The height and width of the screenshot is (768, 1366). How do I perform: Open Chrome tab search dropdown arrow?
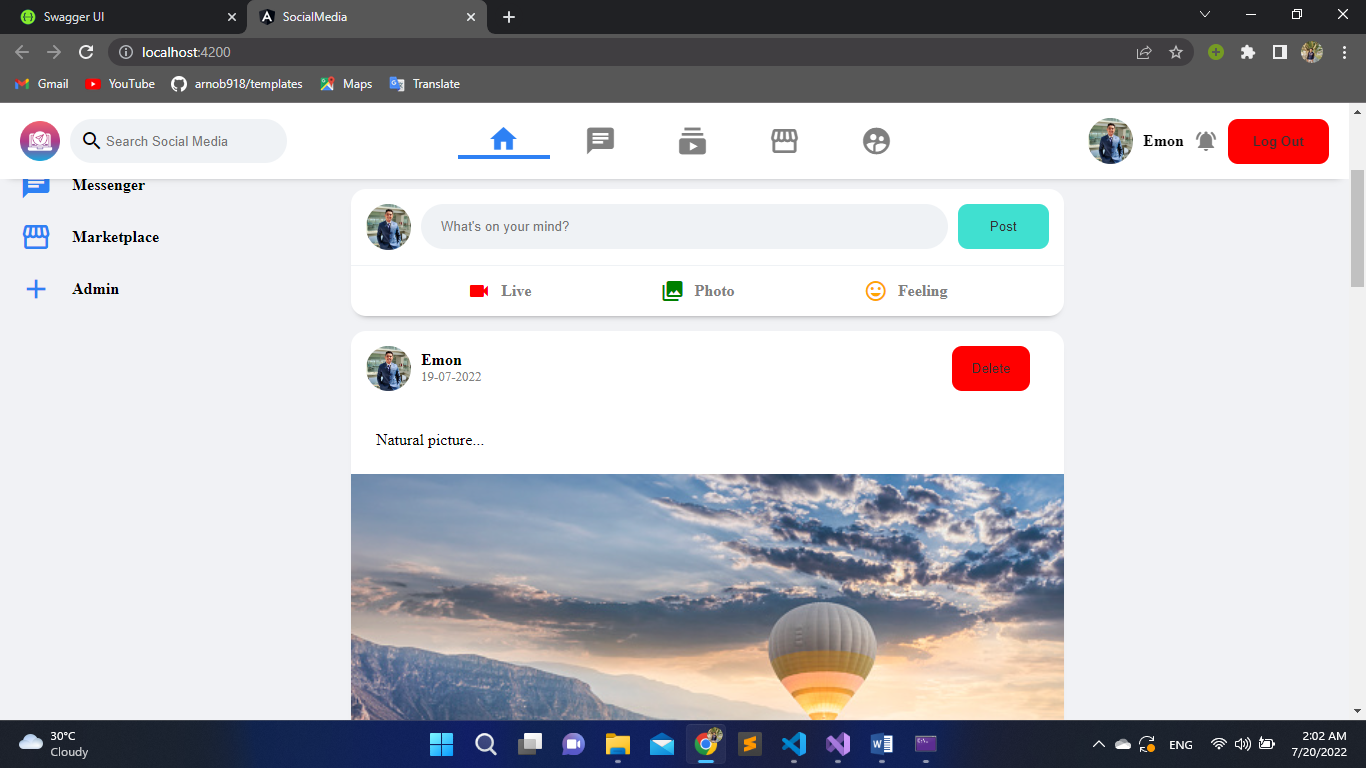(1204, 15)
